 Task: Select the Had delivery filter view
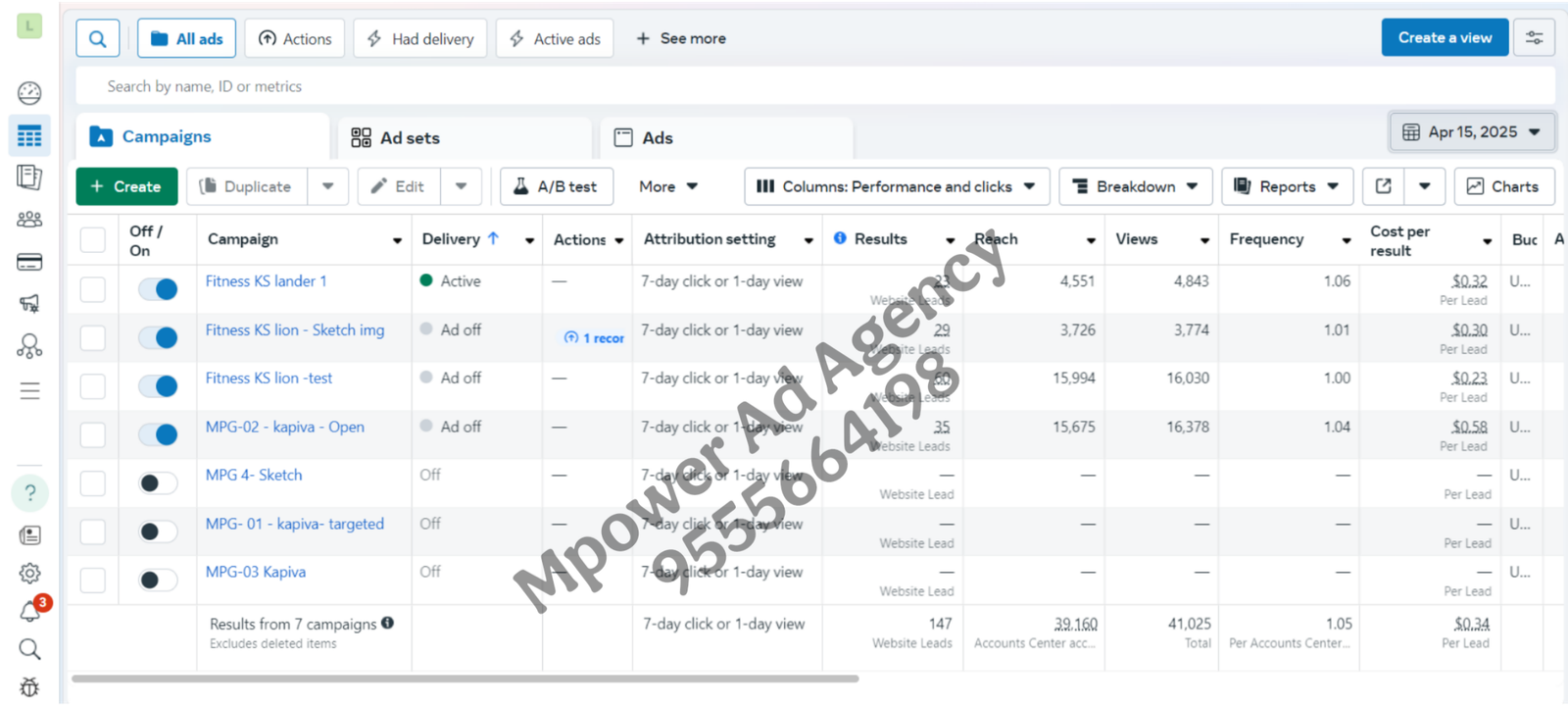pos(420,38)
